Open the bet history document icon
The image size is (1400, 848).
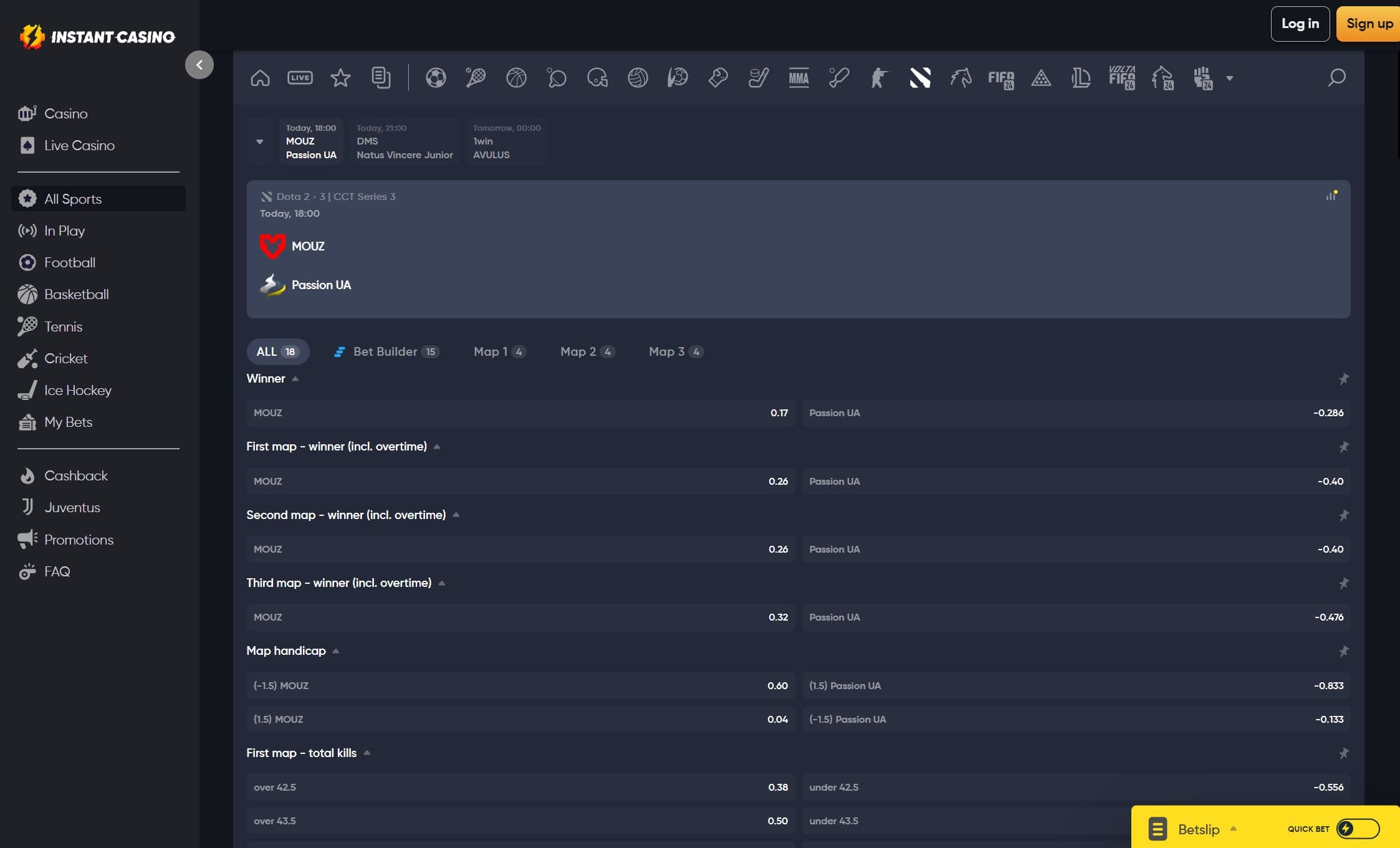click(381, 78)
